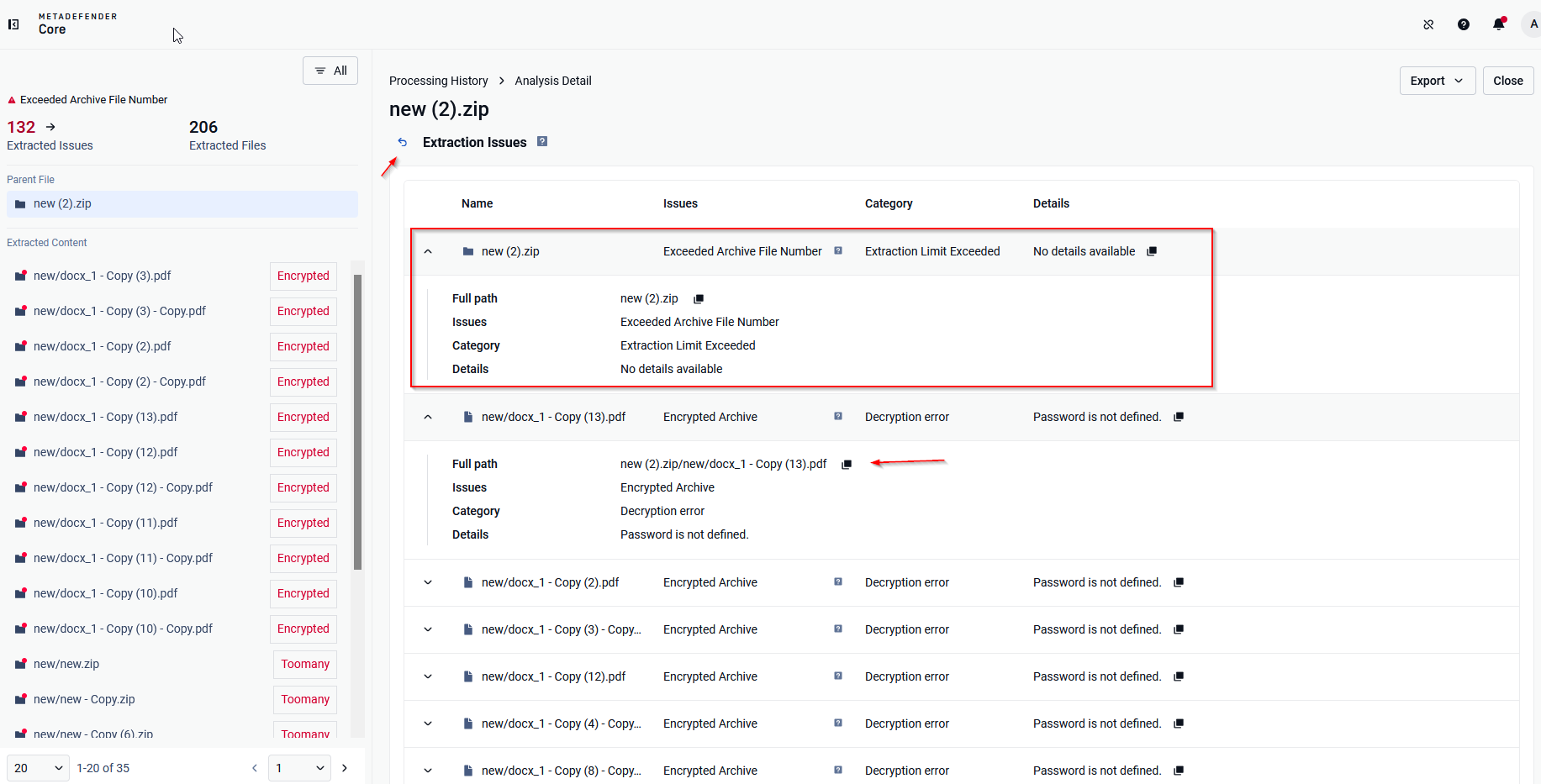1541x784 pixels.
Task: Copy the details of new (2).zip row
Action: (1152, 251)
